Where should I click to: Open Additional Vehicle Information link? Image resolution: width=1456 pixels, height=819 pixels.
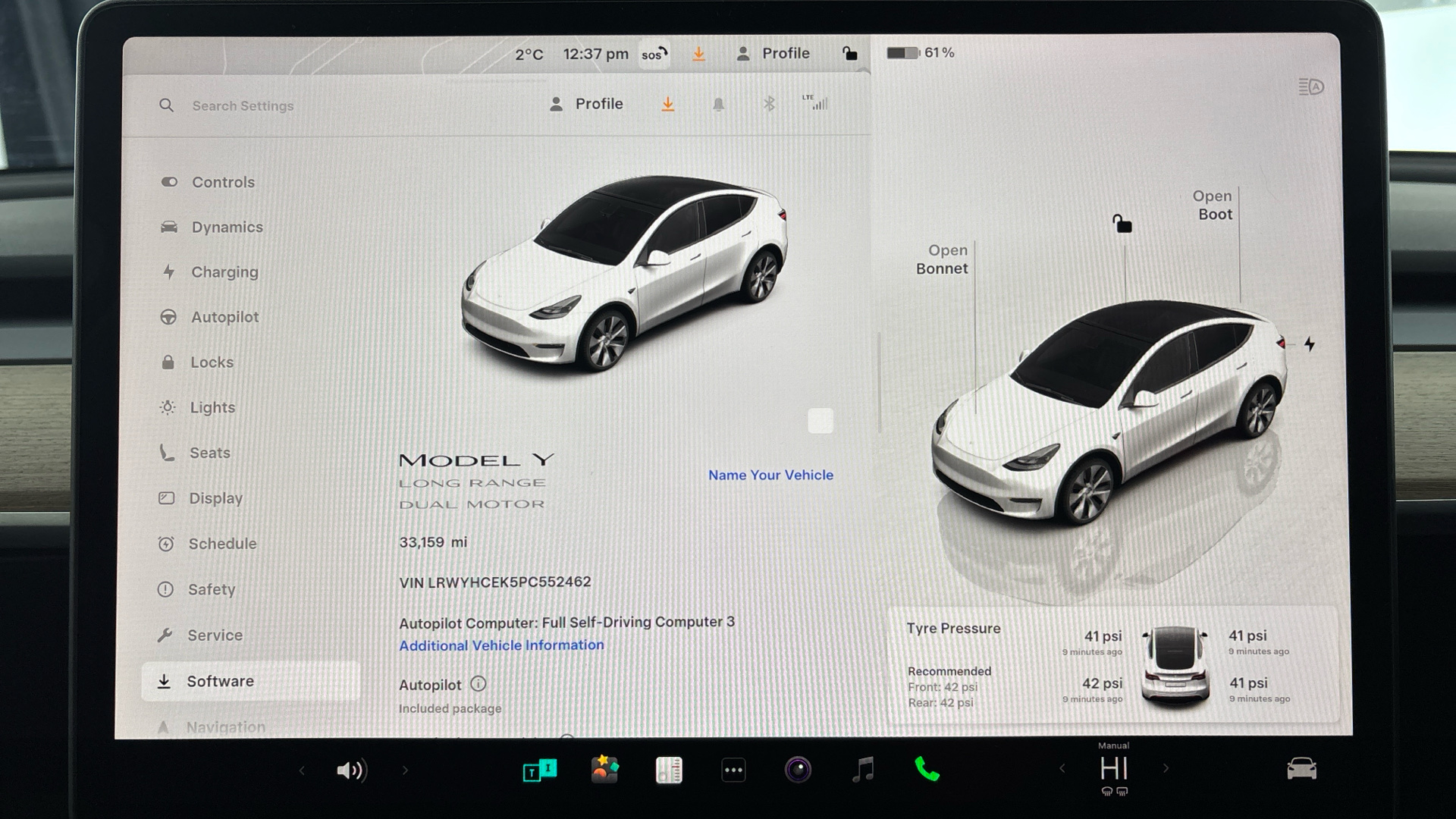pyautogui.click(x=501, y=645)
